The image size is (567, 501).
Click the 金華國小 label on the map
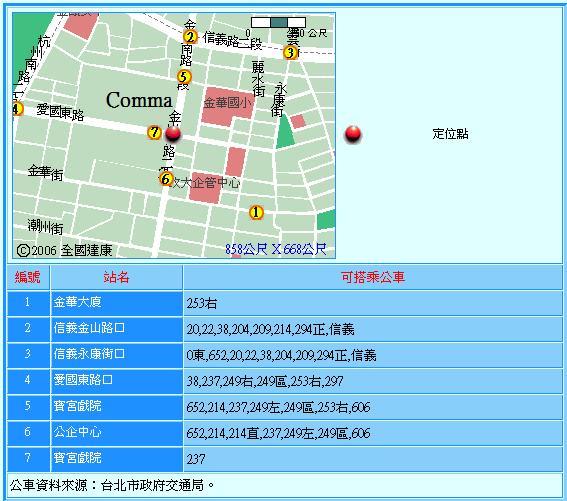227,103
